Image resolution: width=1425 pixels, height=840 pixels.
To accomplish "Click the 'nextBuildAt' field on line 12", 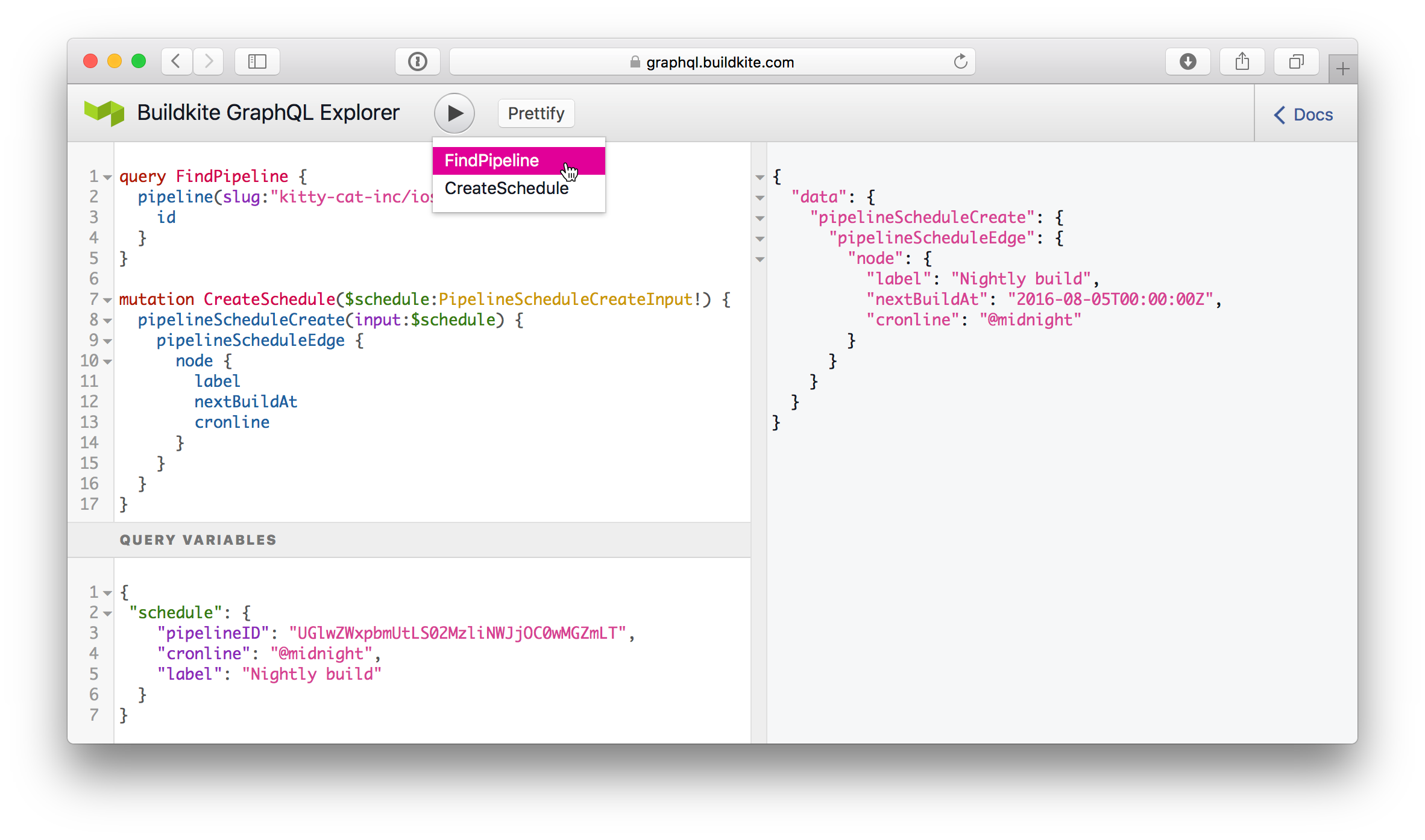I will [x=246, y=401].
